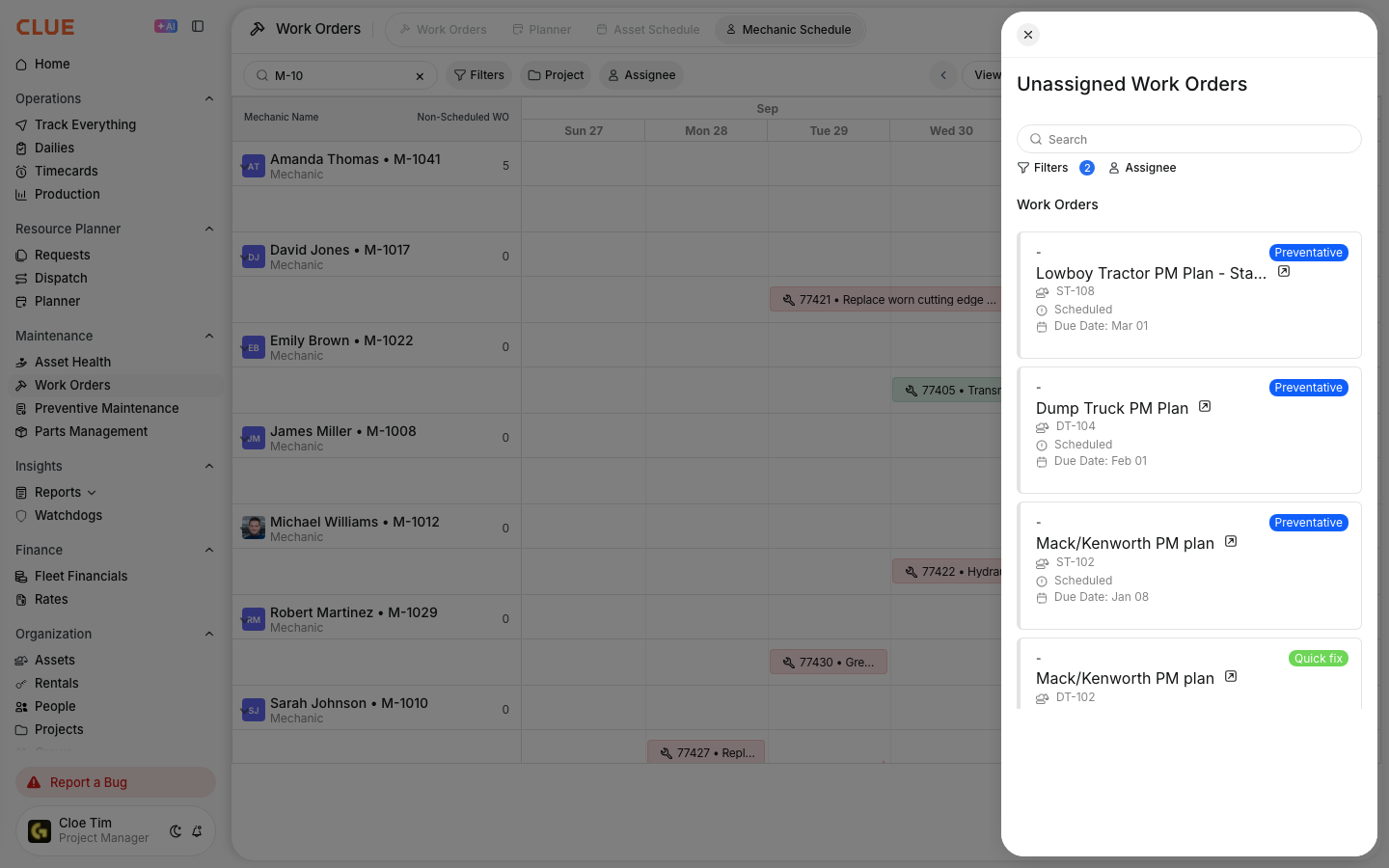Open Watchdogs page
This screenshot has width=1389, height=868.
[x=68, y=515]
